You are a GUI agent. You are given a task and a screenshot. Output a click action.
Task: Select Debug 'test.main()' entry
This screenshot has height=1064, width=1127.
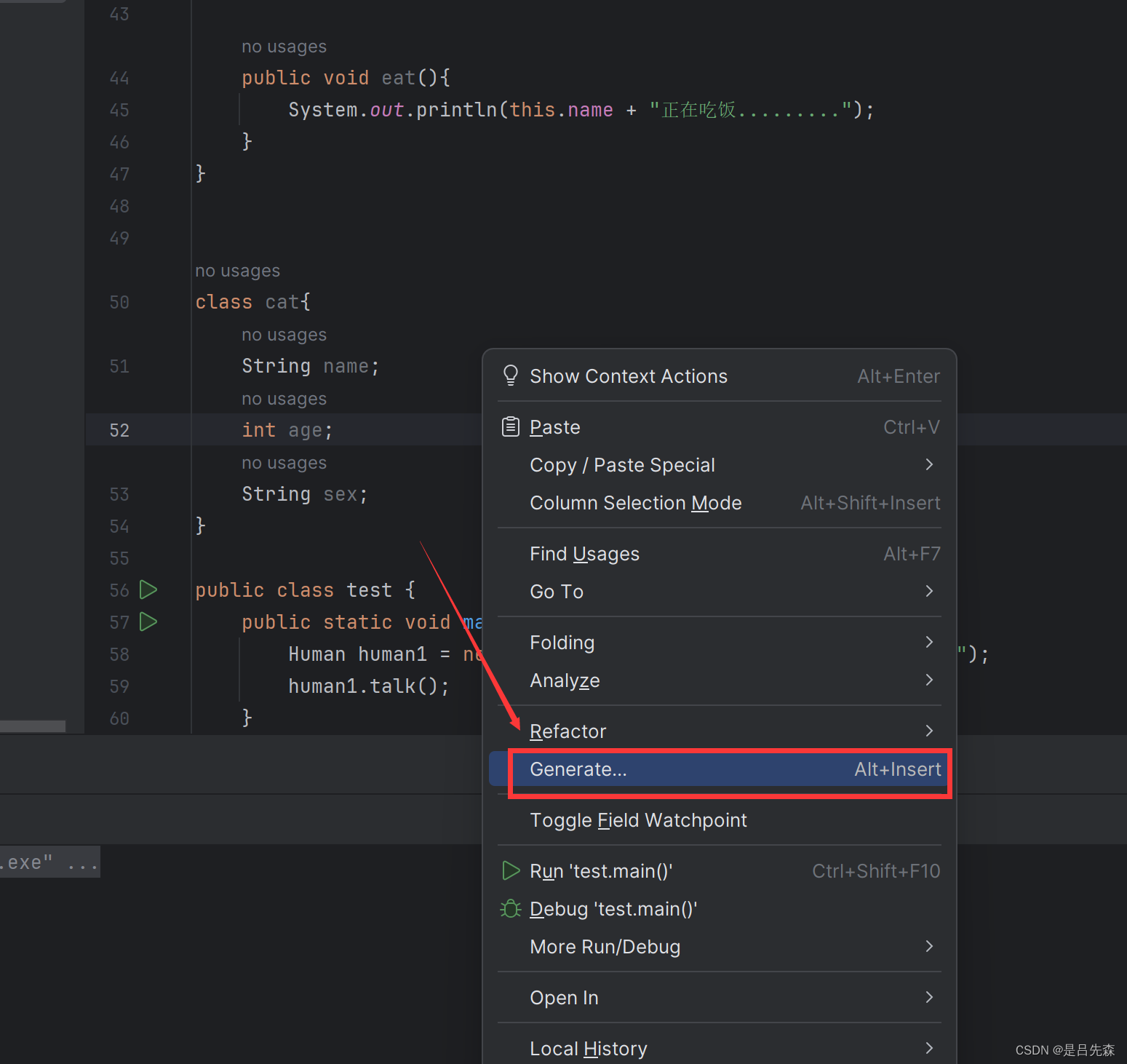(x=720, y=909)
